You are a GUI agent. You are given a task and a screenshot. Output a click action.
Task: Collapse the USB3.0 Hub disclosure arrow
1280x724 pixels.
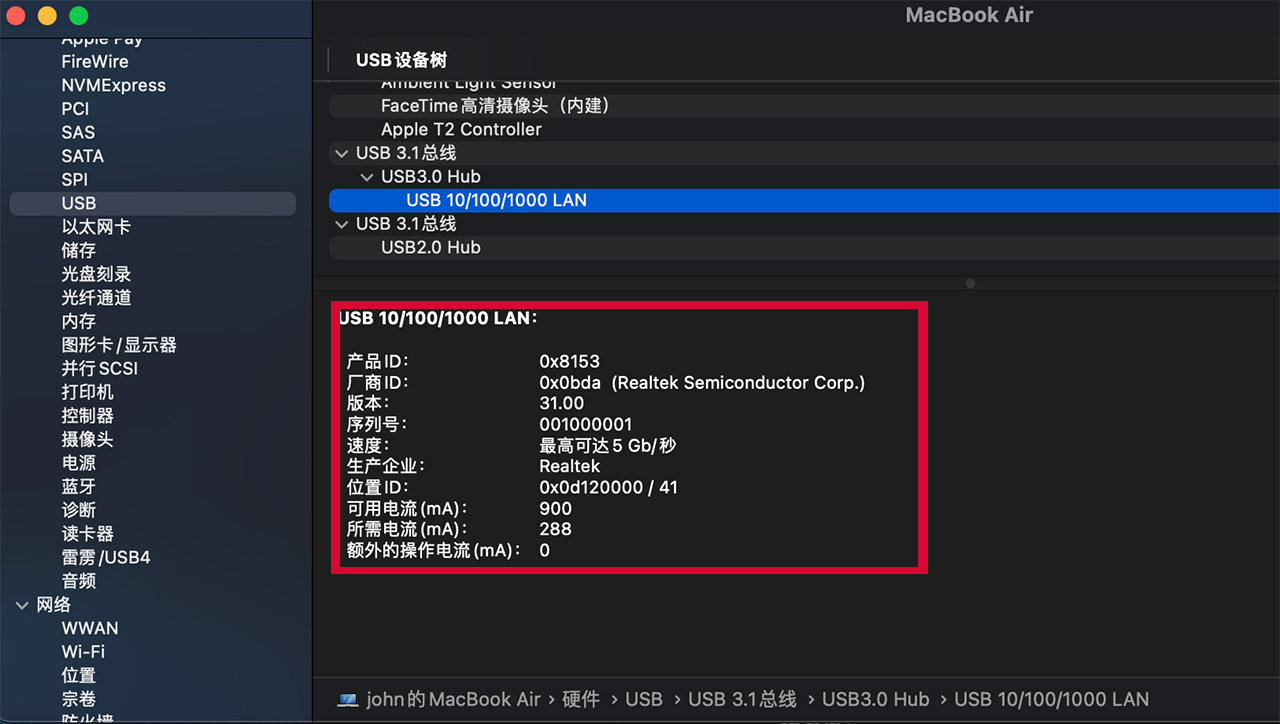(x=366, y=177)
